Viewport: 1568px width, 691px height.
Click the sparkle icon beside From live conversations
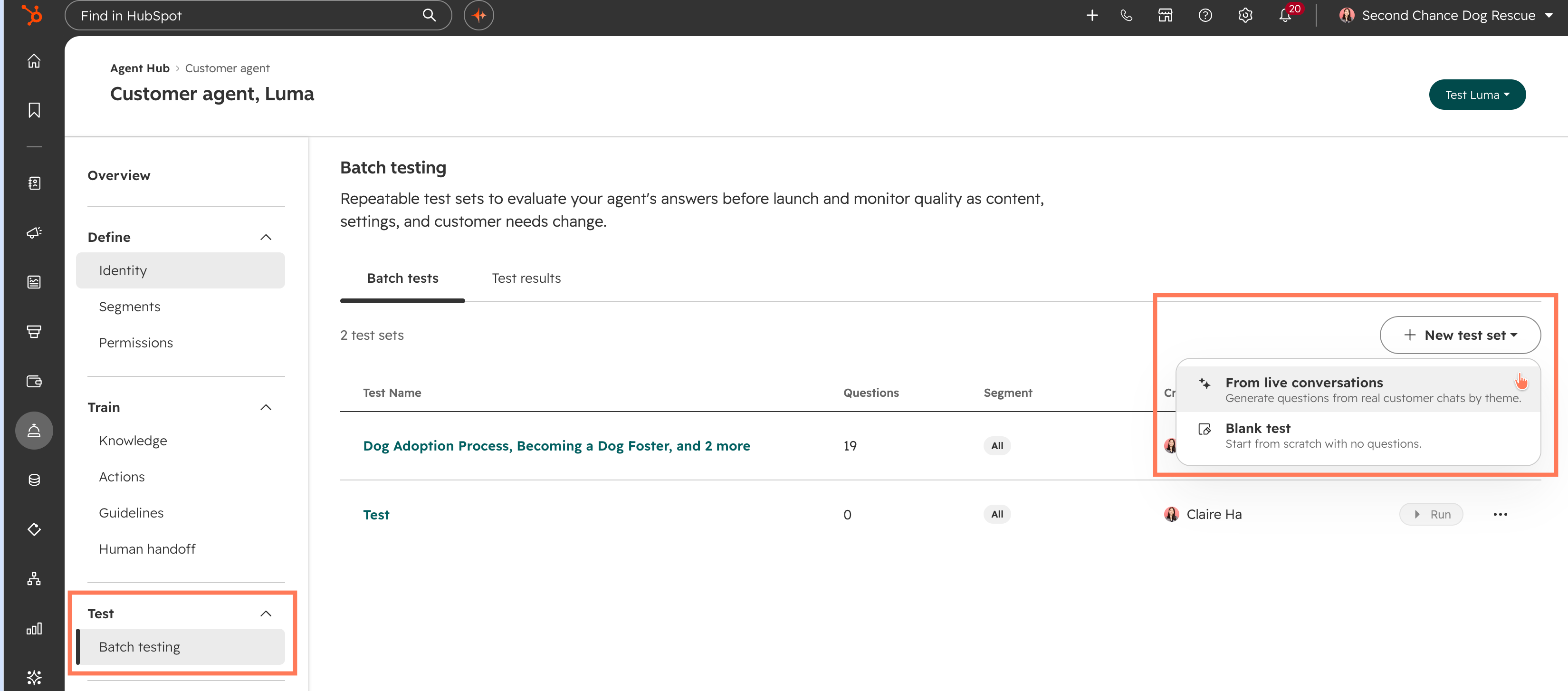(x=1204, y=383)
